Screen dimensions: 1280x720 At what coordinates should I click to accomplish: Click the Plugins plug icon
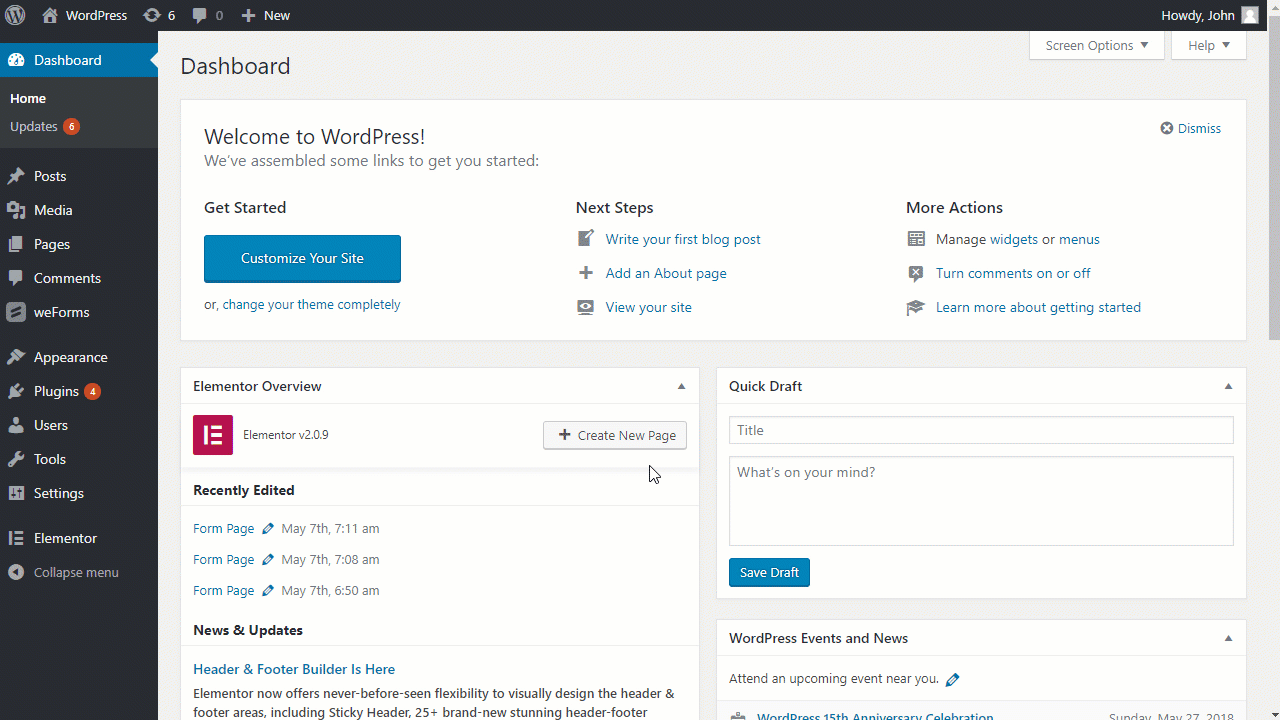tap(16, 391)
